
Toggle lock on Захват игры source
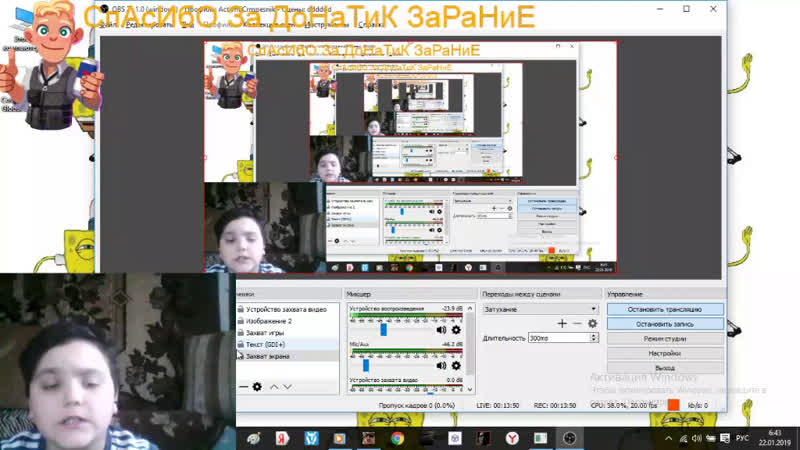240,333
